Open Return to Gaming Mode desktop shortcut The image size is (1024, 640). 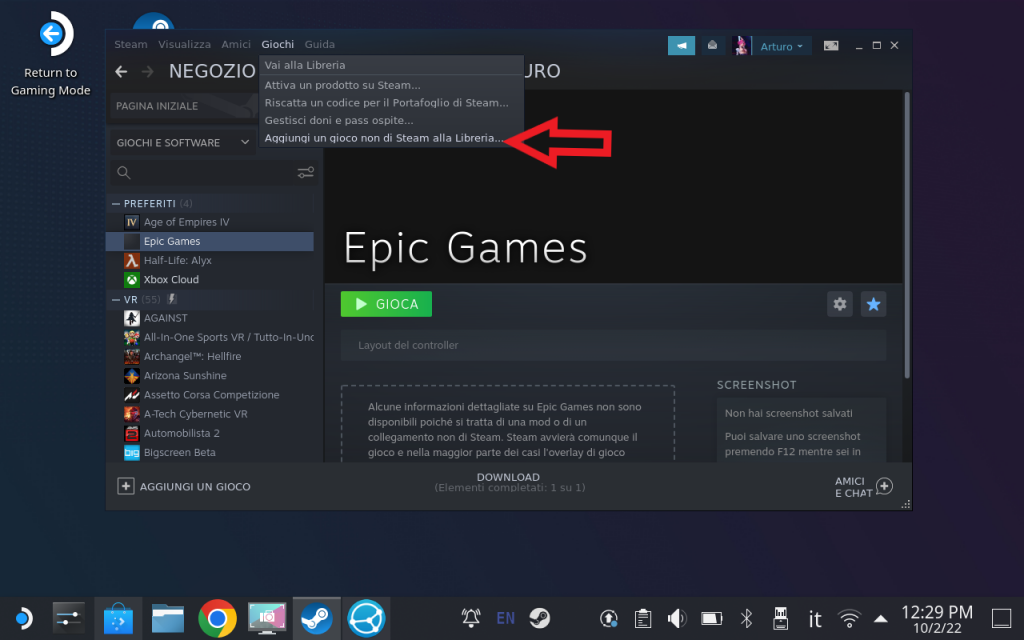(51, 54)
